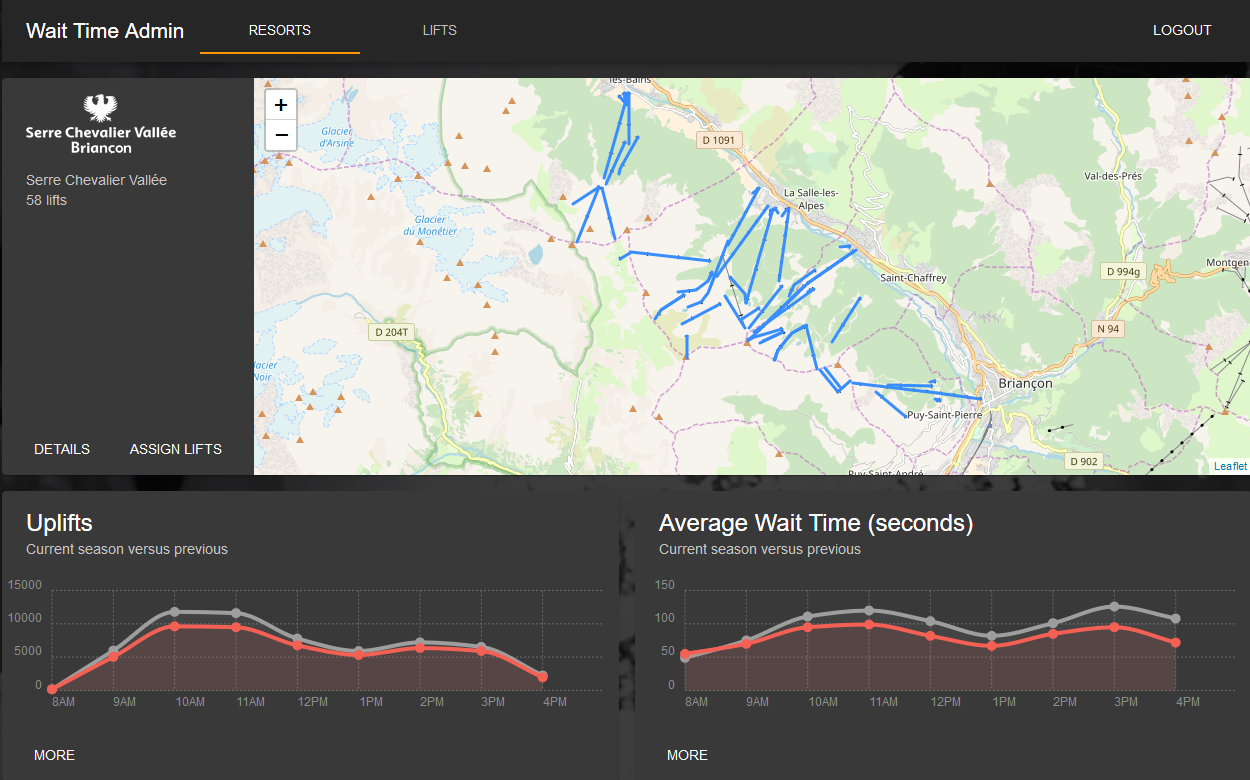This screenshot has height=780, width=1250.
Task: Zoom out on the map
Action: (281, 135)
